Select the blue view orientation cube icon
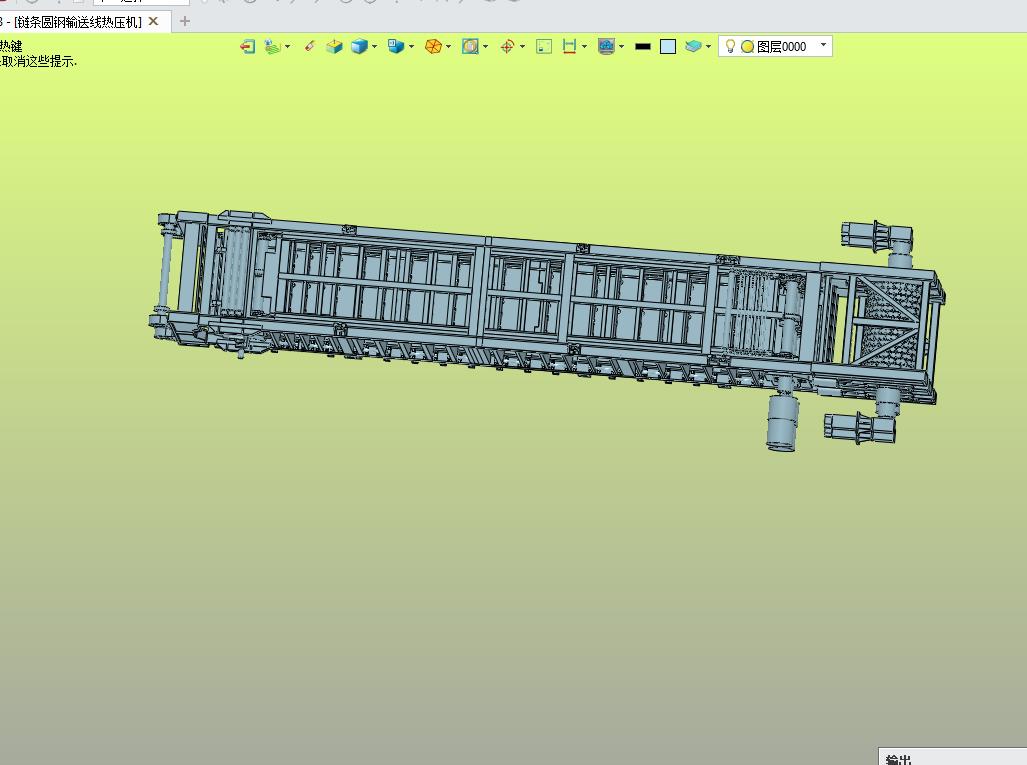The height and width of the screenshot is (765, 1027). [x=396, y=47]
